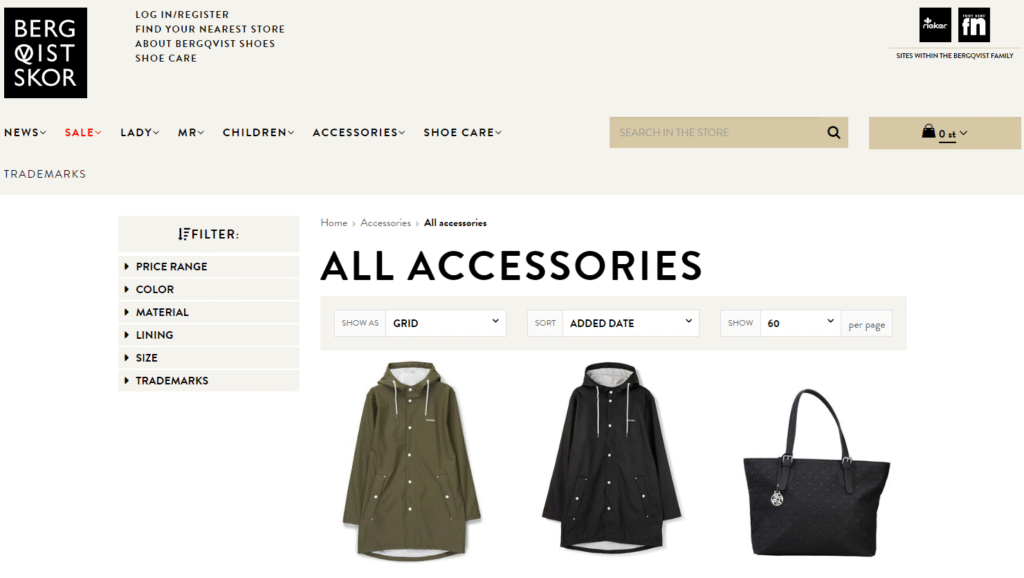Open the Show 60 per page dropdown

pos(800,323)
